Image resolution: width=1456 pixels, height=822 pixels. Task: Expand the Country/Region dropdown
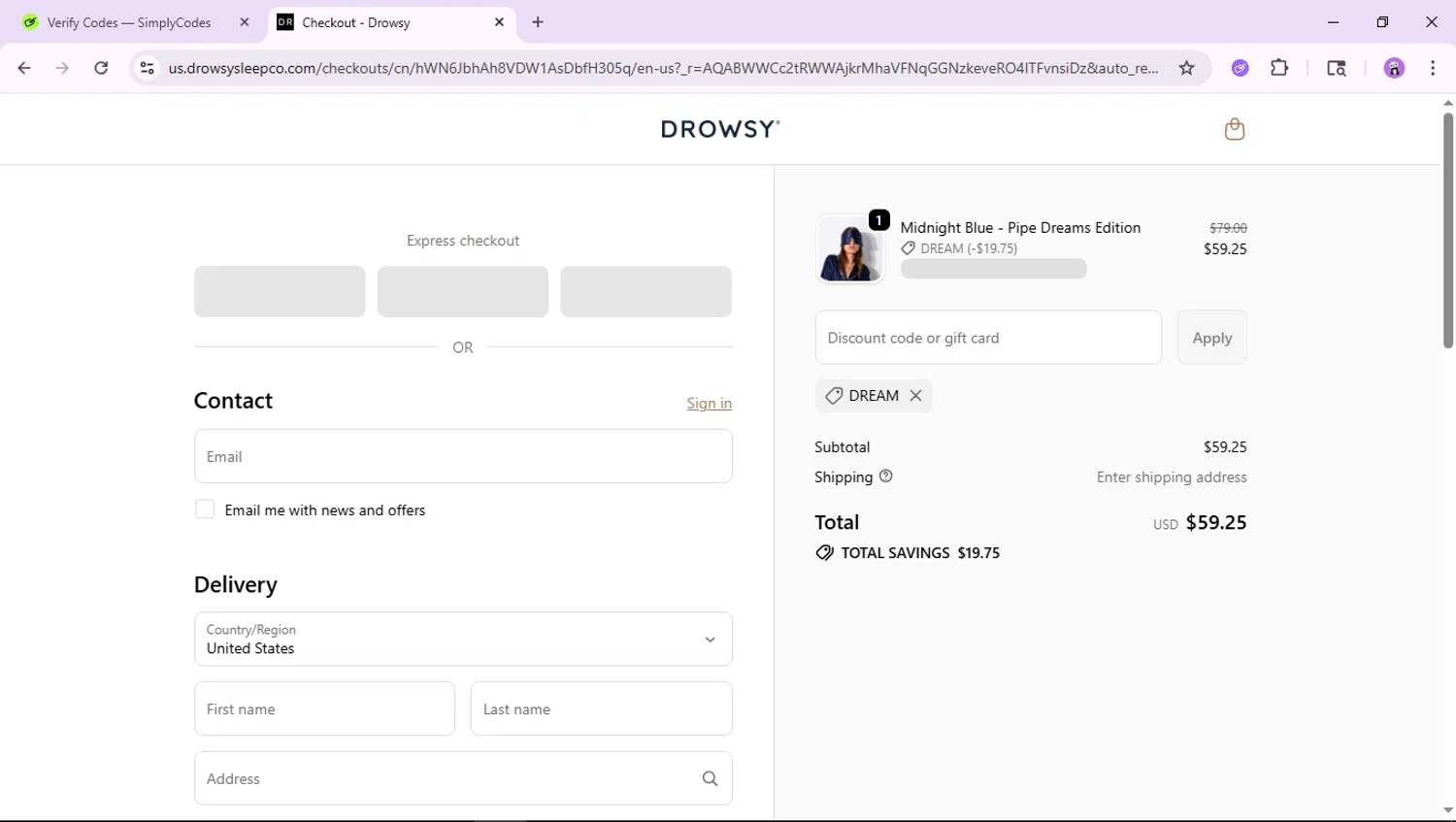(463, 639)
